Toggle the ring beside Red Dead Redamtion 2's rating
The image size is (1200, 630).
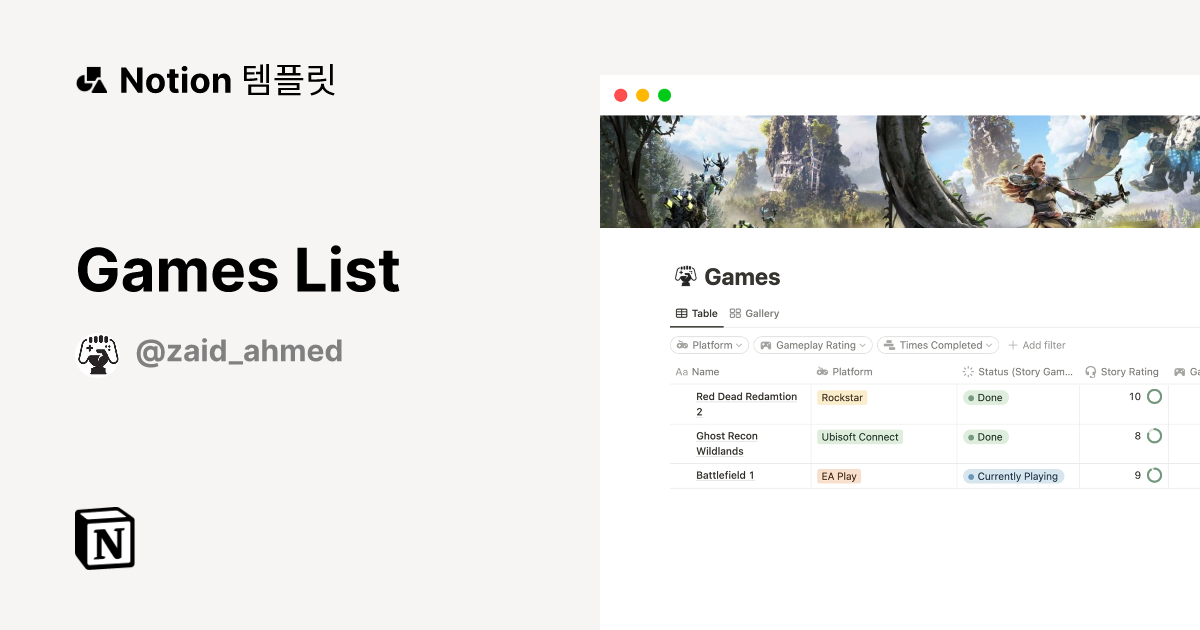pos(1152,396)
